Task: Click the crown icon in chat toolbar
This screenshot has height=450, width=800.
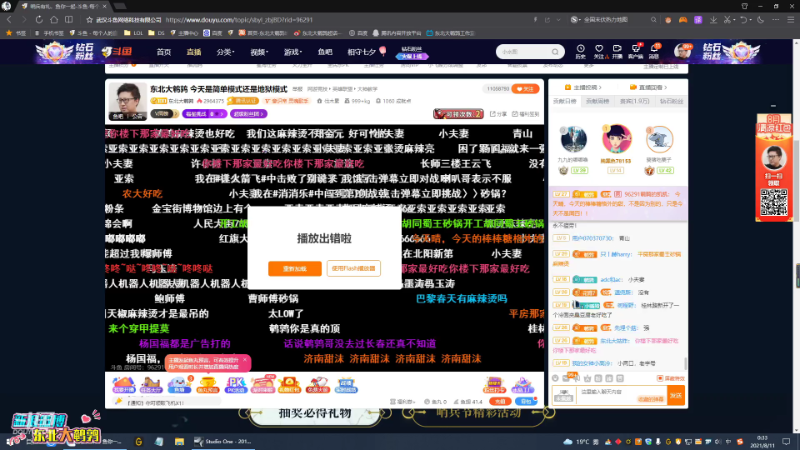Action: (587, 378)
